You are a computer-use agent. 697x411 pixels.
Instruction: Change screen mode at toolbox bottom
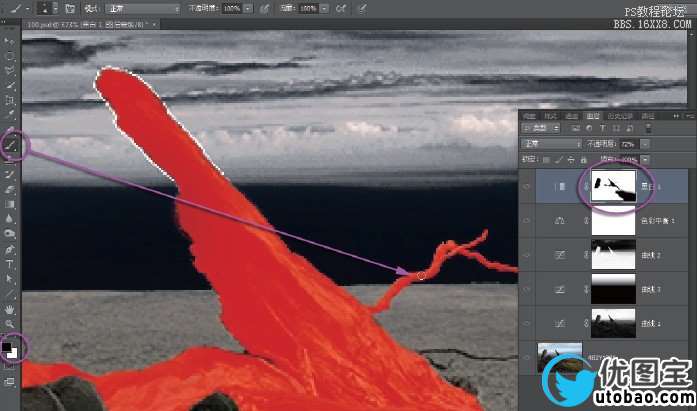click(9, 381)
